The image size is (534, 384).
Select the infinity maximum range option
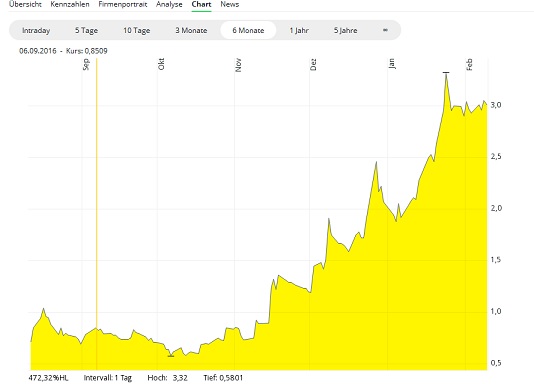click(385, 30)
